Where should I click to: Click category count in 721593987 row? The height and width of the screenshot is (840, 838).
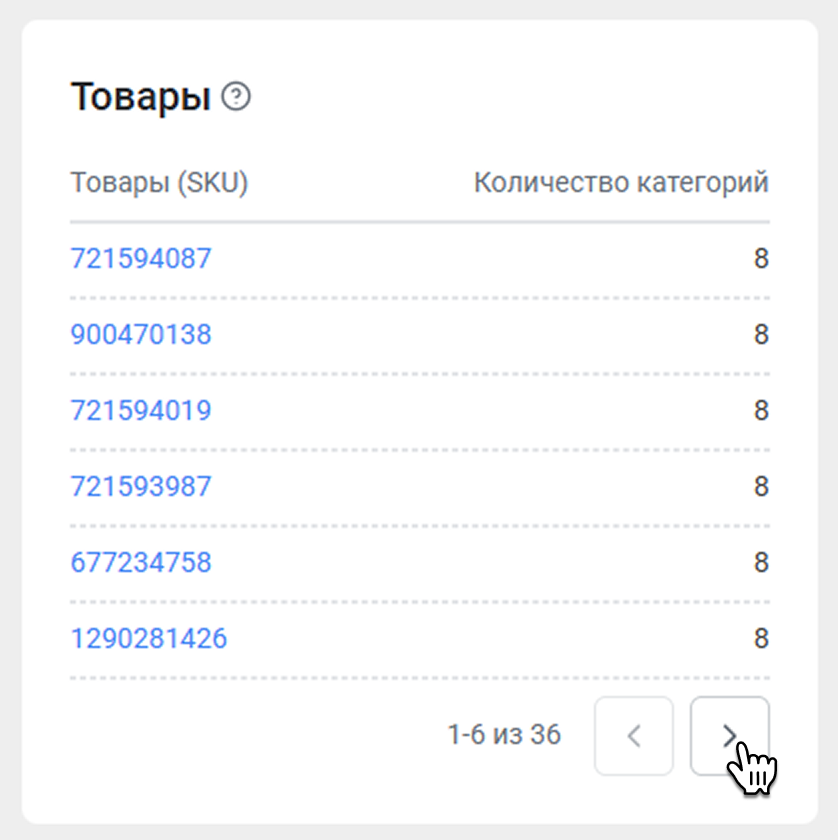761,486
